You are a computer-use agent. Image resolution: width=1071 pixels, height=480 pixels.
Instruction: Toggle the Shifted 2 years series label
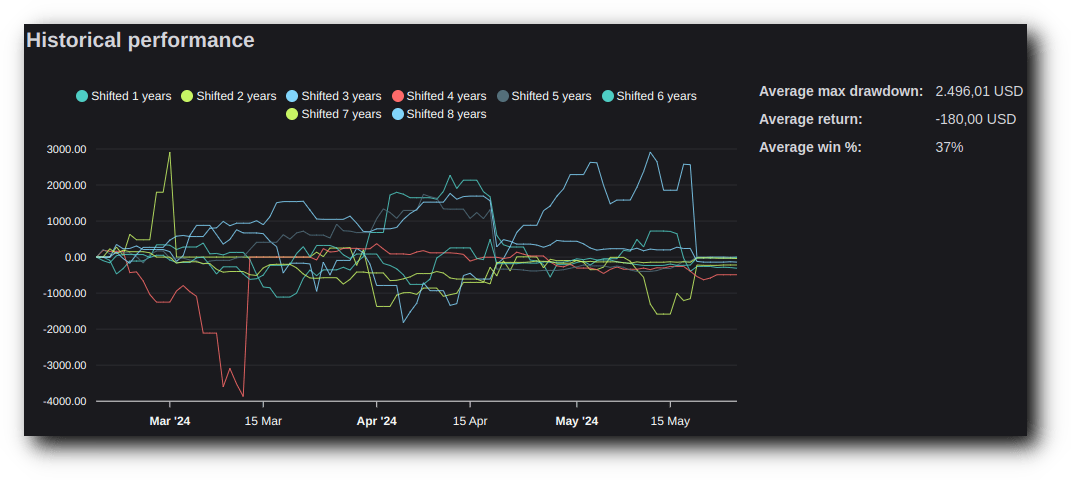point(236,96)
